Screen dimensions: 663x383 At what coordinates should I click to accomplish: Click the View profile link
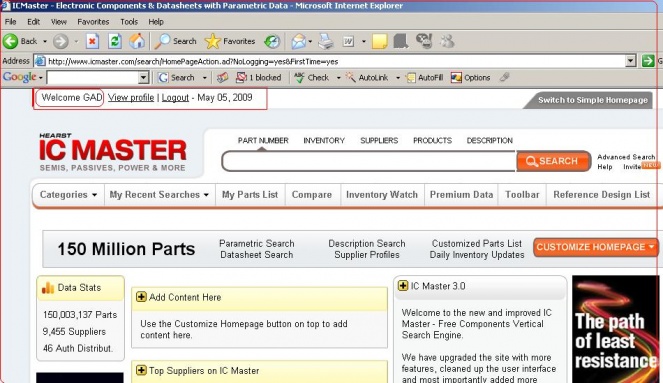click(x=131, y=98)
